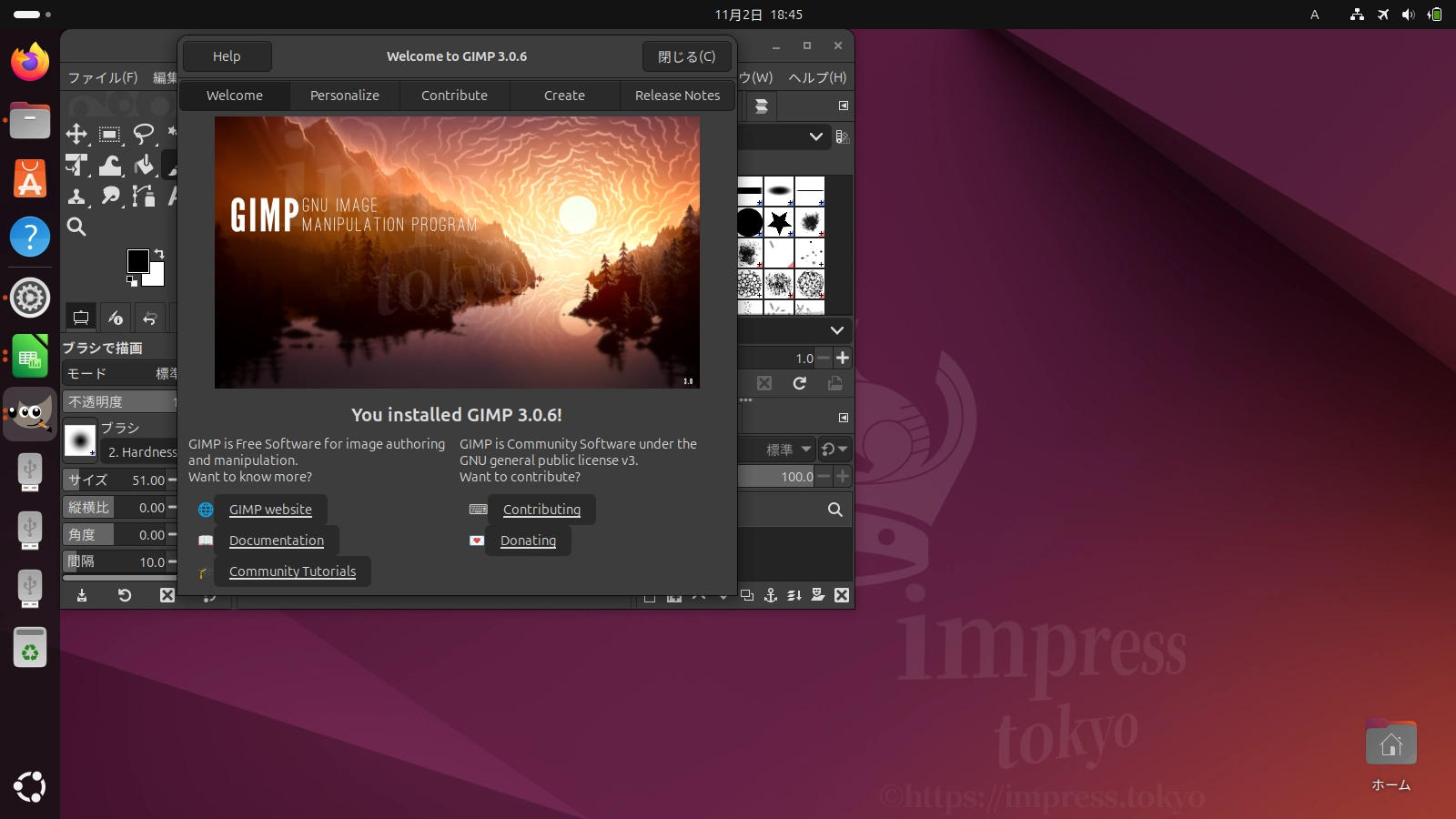Click the layer search magnifier icon
The height and width of the screenshot is (819, 1456).
[834, 510]
